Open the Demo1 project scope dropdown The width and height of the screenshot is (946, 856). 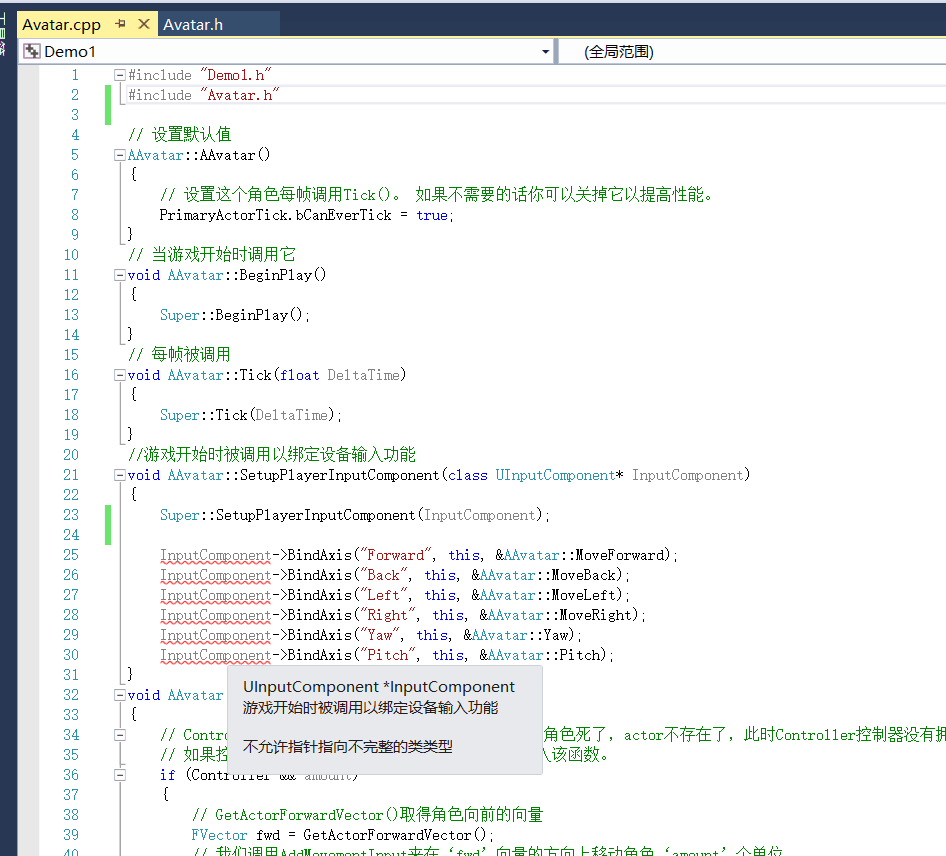click(x=545, y=52)
